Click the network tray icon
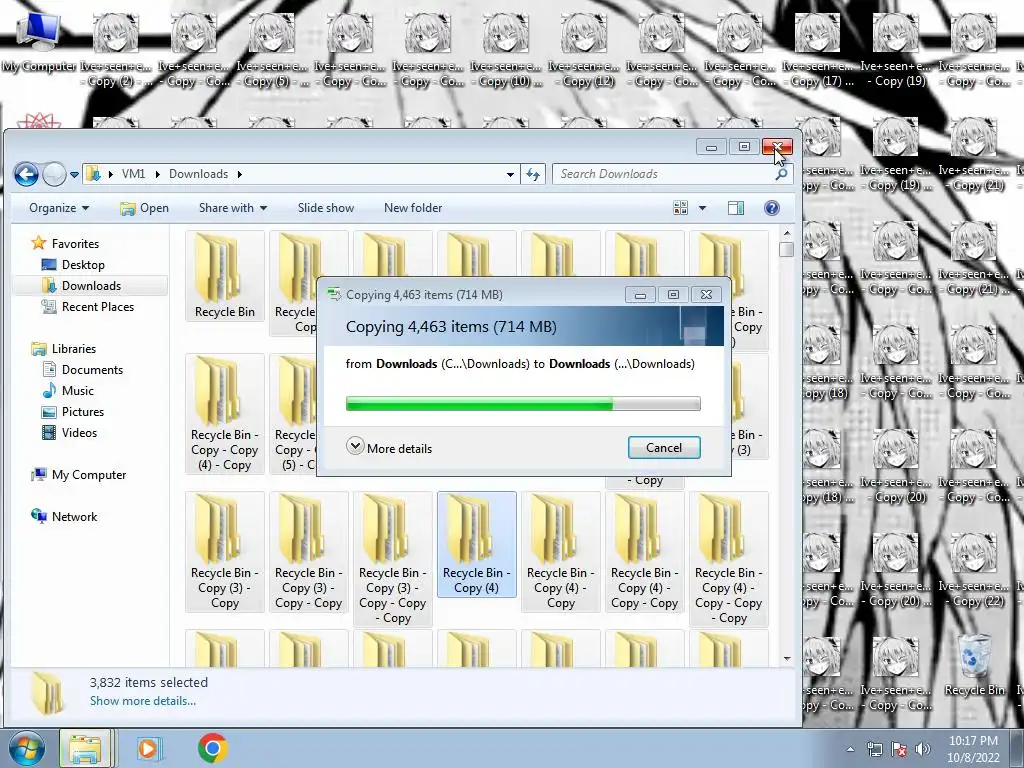 874,749
